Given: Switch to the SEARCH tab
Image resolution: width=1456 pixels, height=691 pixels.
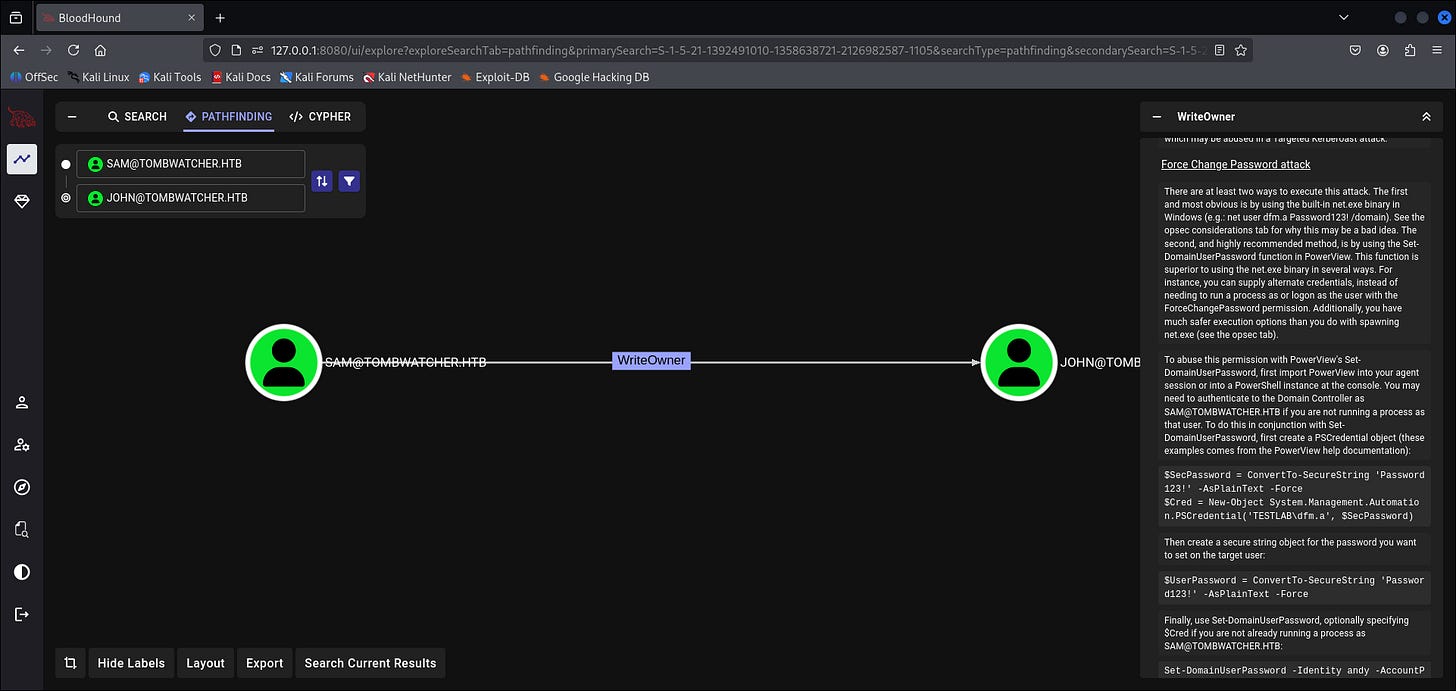Looking at the screenshot, I should 137,117.
